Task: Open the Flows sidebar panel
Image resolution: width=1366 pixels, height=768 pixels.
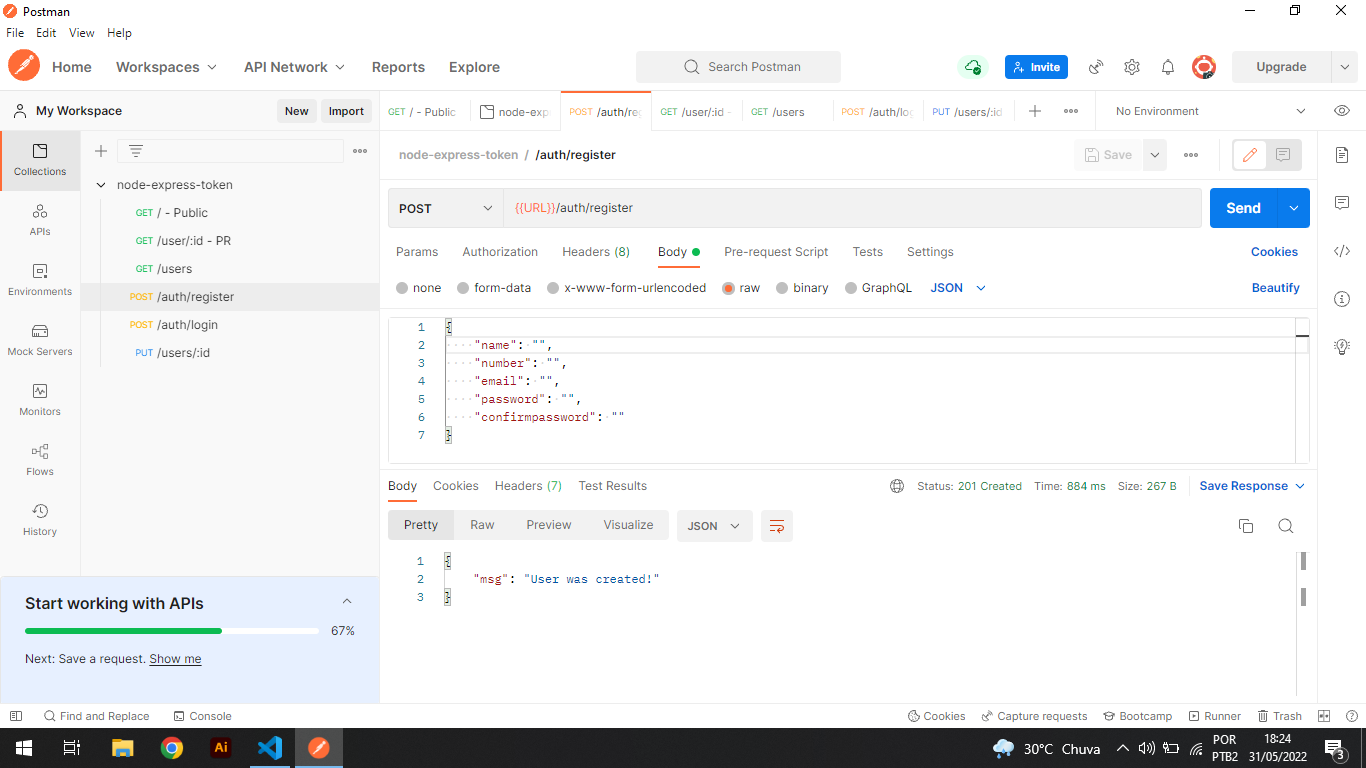Action: (x=40, y=460)
